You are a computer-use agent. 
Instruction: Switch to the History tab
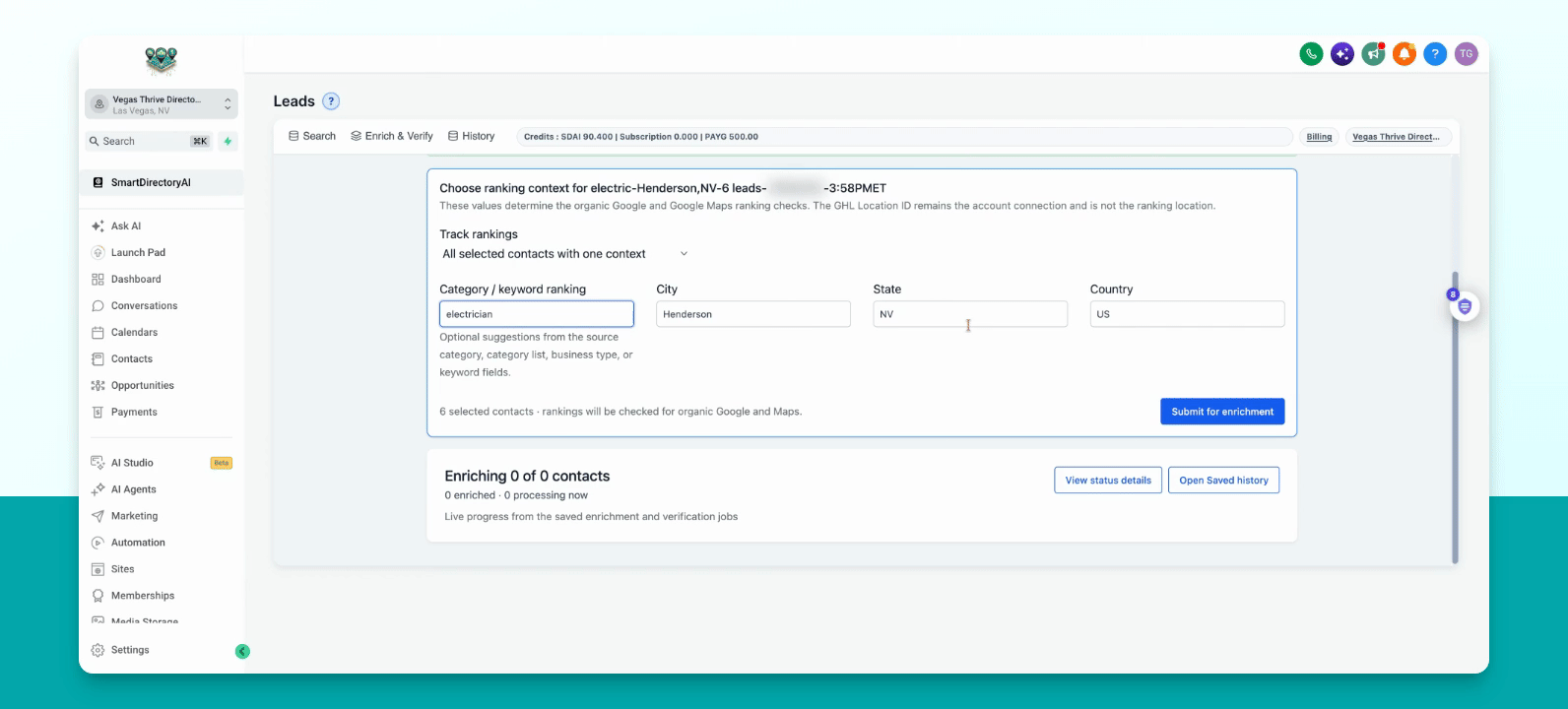pos(472,136)
